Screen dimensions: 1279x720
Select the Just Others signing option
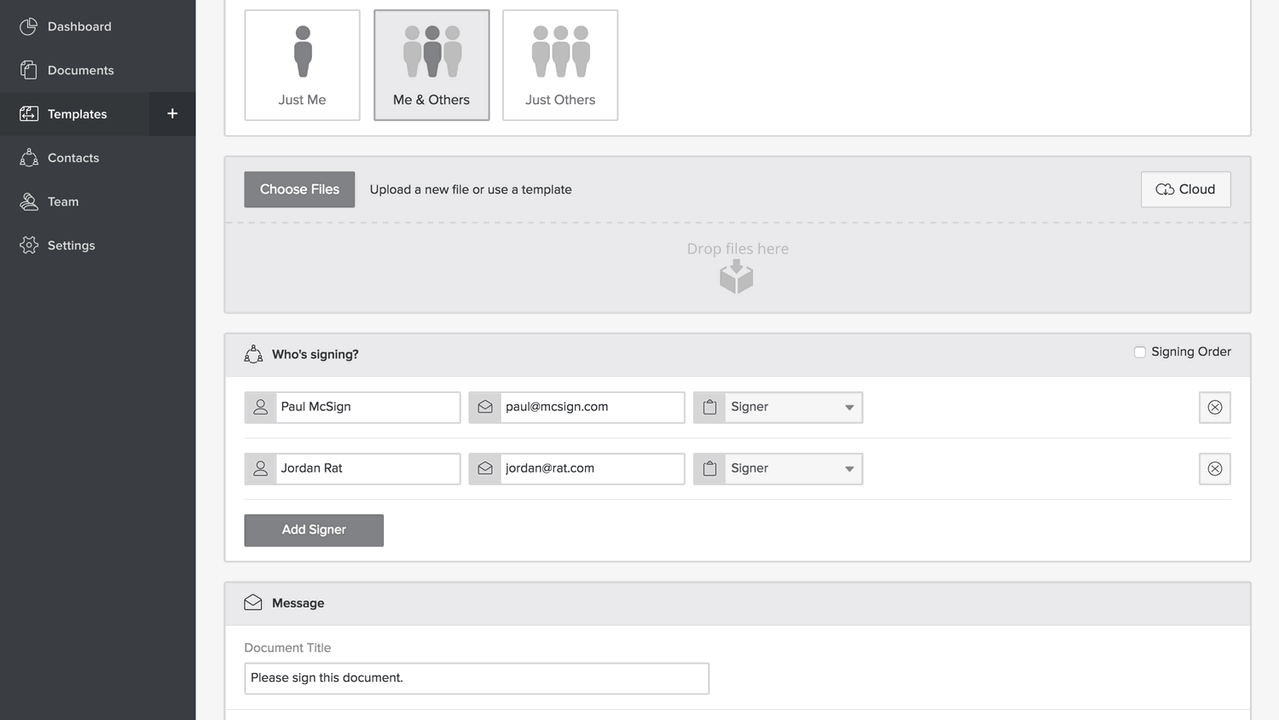pyautogui.click(x=560, y=65)
